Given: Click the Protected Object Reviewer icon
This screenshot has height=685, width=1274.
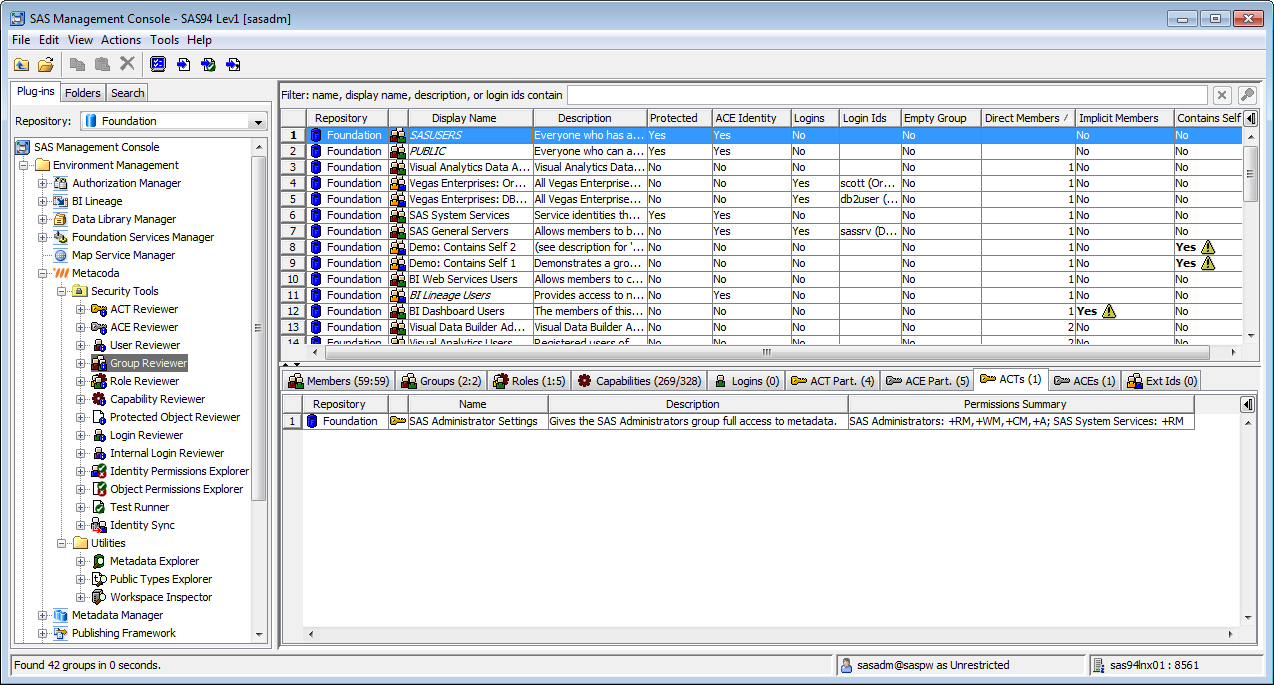Looking at the screenshot, I should 99,417.
